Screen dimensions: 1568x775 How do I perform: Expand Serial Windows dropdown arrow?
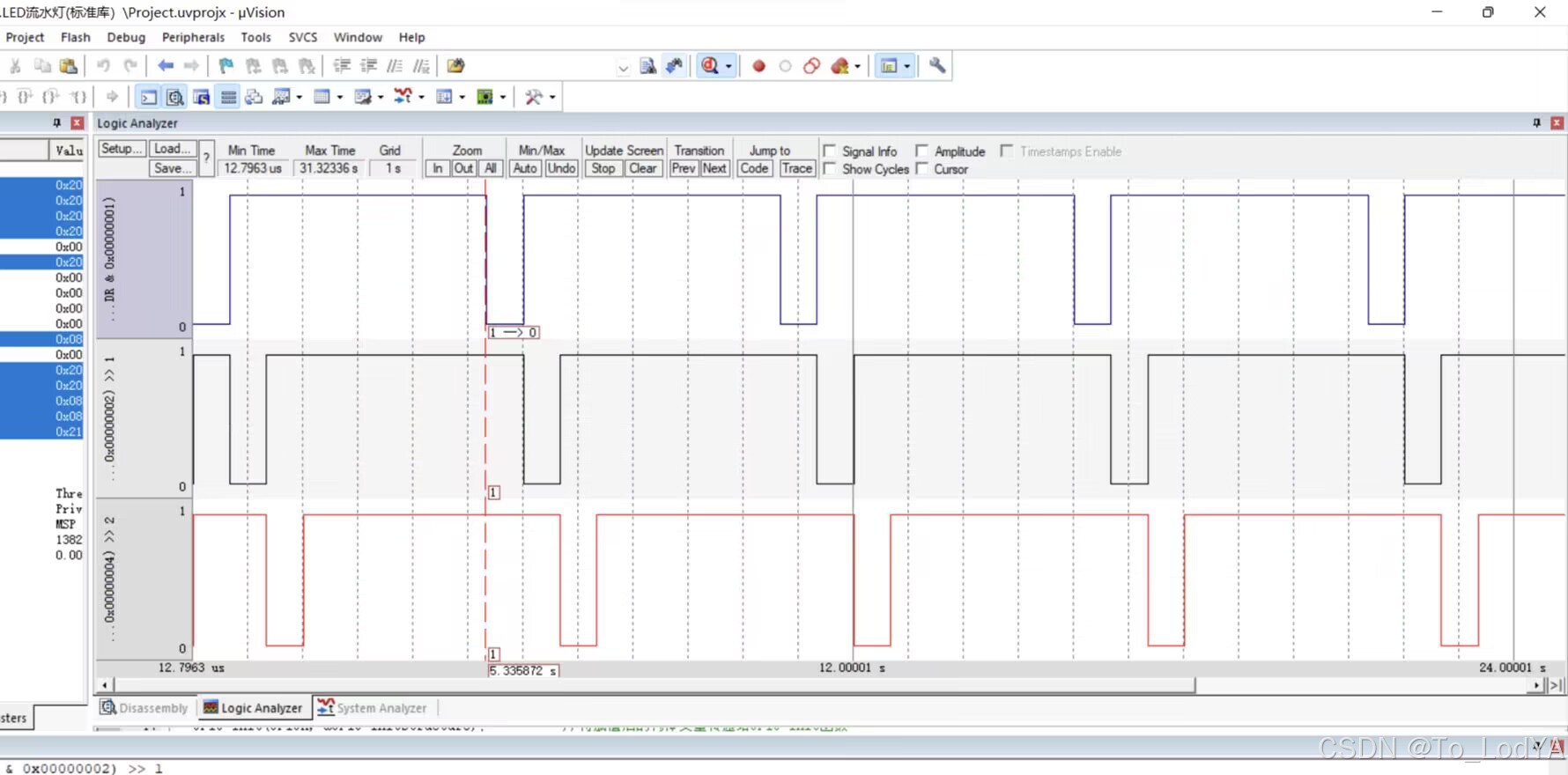380,97
